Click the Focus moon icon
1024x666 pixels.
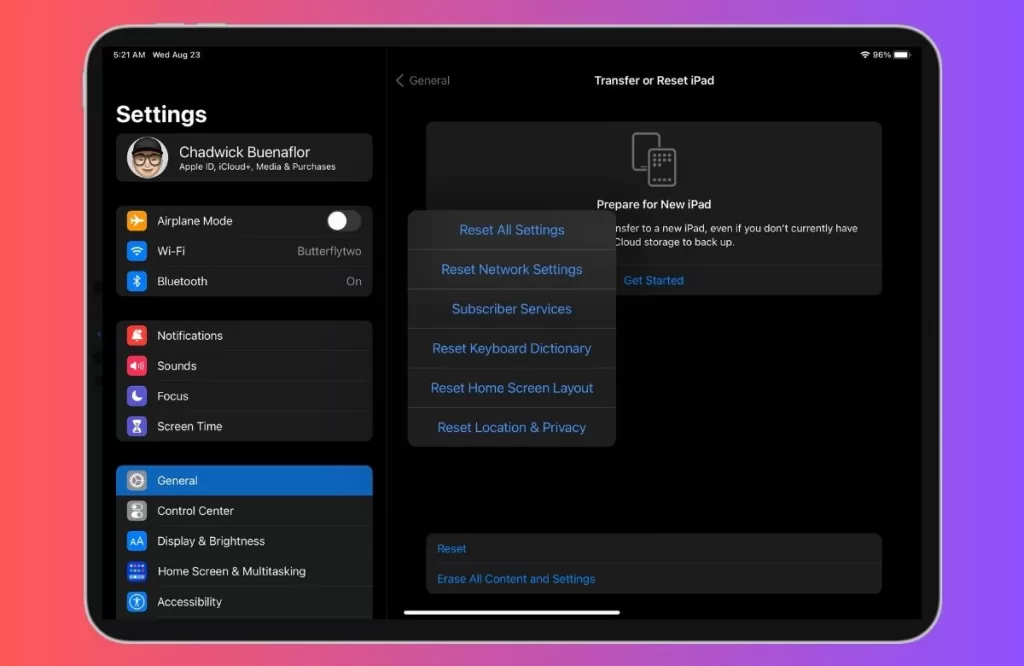pyautogui.click(x=136, y=396)
